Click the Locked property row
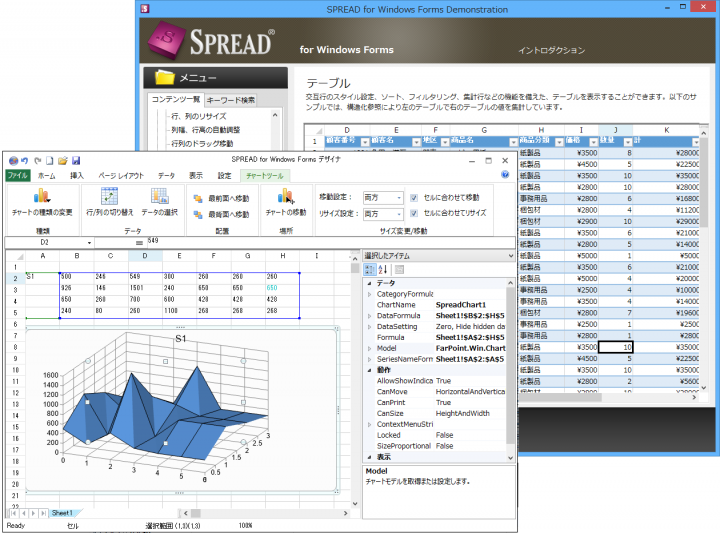This screenshot has height=533, width=720. [434, 435]
